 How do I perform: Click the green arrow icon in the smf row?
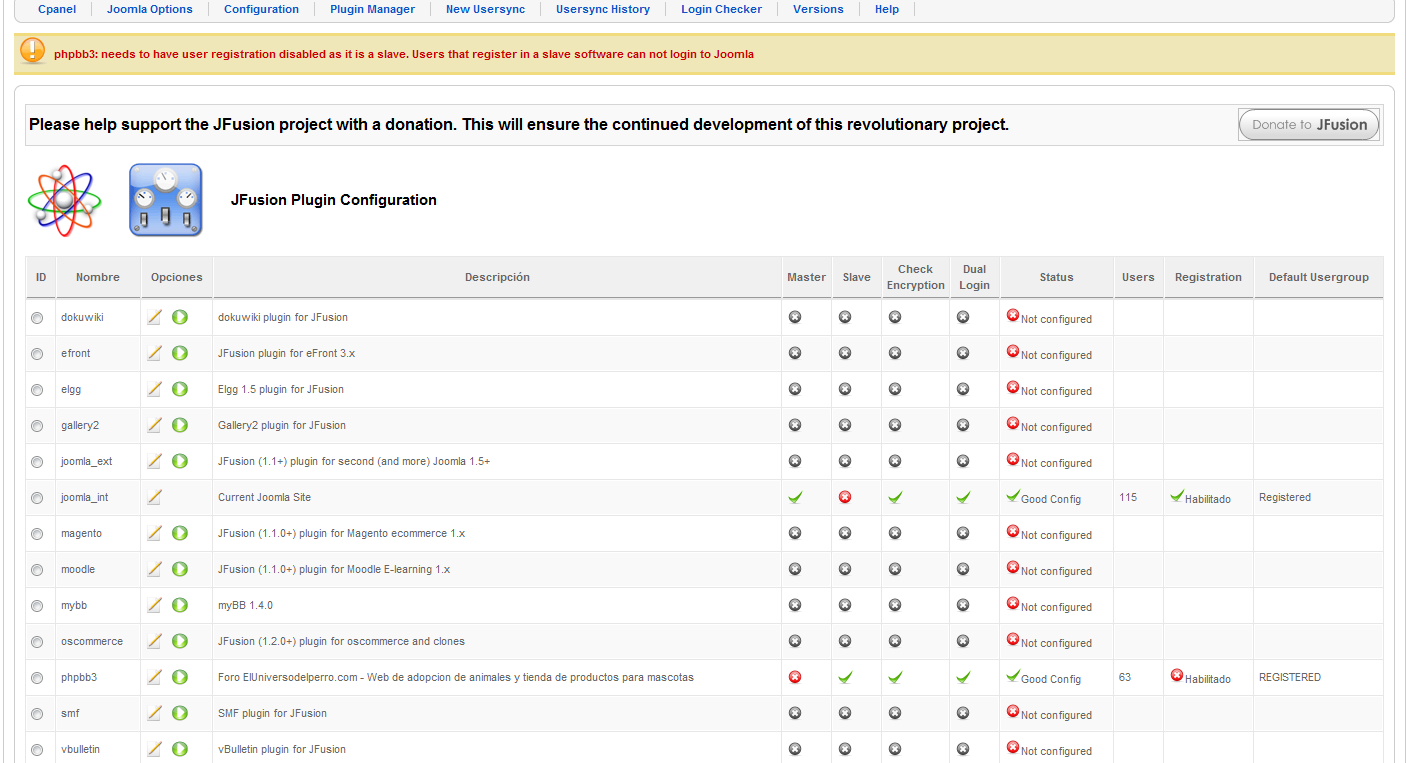pos(180,713)
